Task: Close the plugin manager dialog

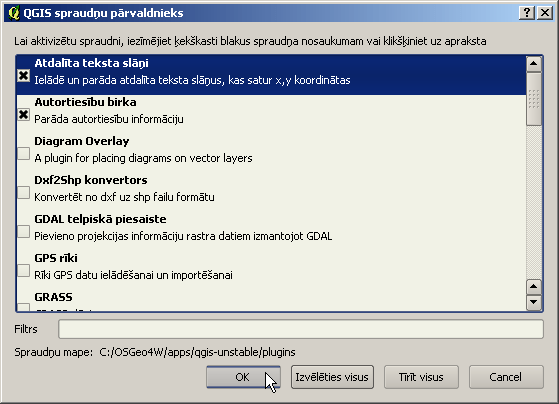Action: click(545, 13)
